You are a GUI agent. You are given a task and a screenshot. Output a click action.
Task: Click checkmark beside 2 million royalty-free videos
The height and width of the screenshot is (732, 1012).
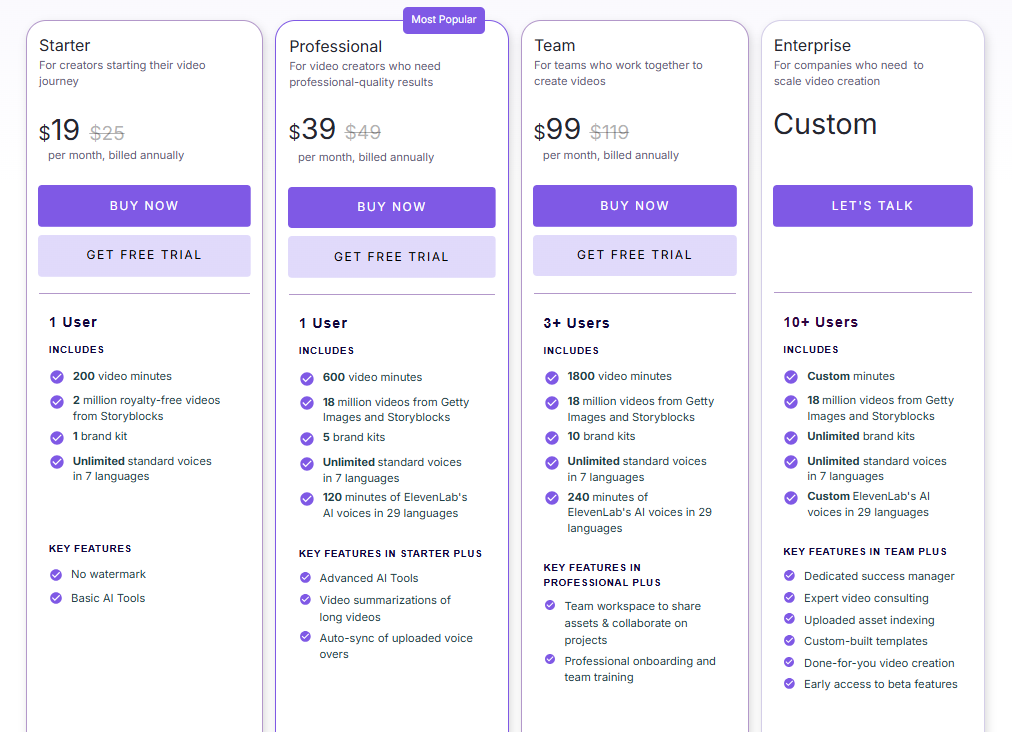pos(57,402)
